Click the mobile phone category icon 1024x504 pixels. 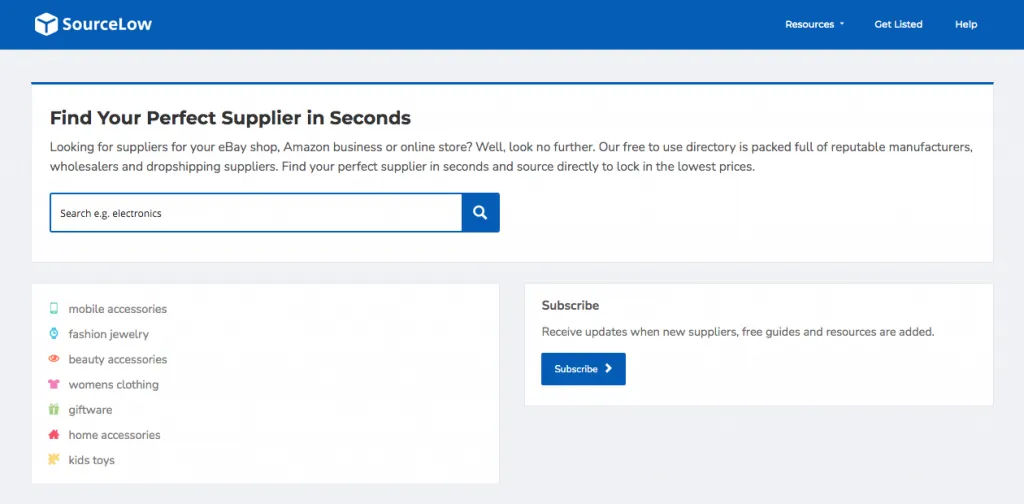point(54,309)
